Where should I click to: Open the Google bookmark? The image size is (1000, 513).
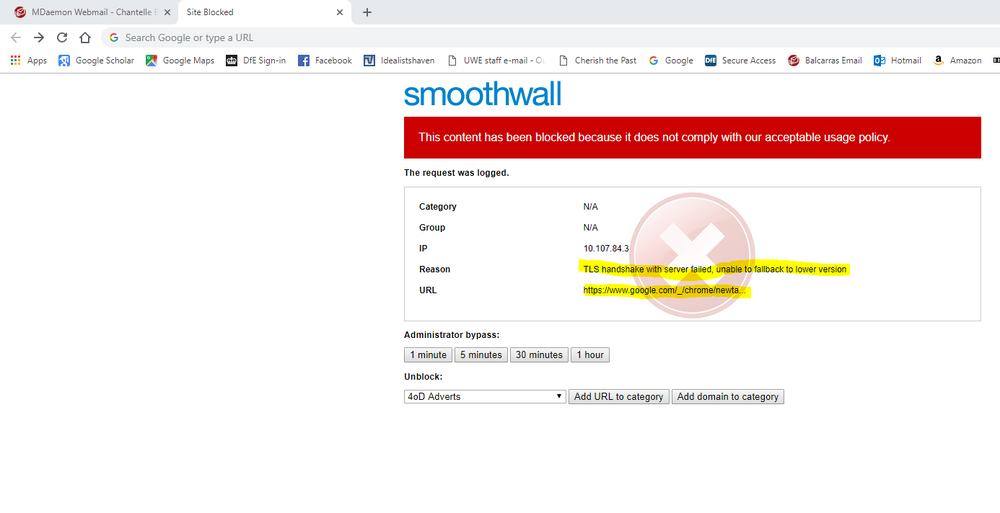[x=671, y=61]
